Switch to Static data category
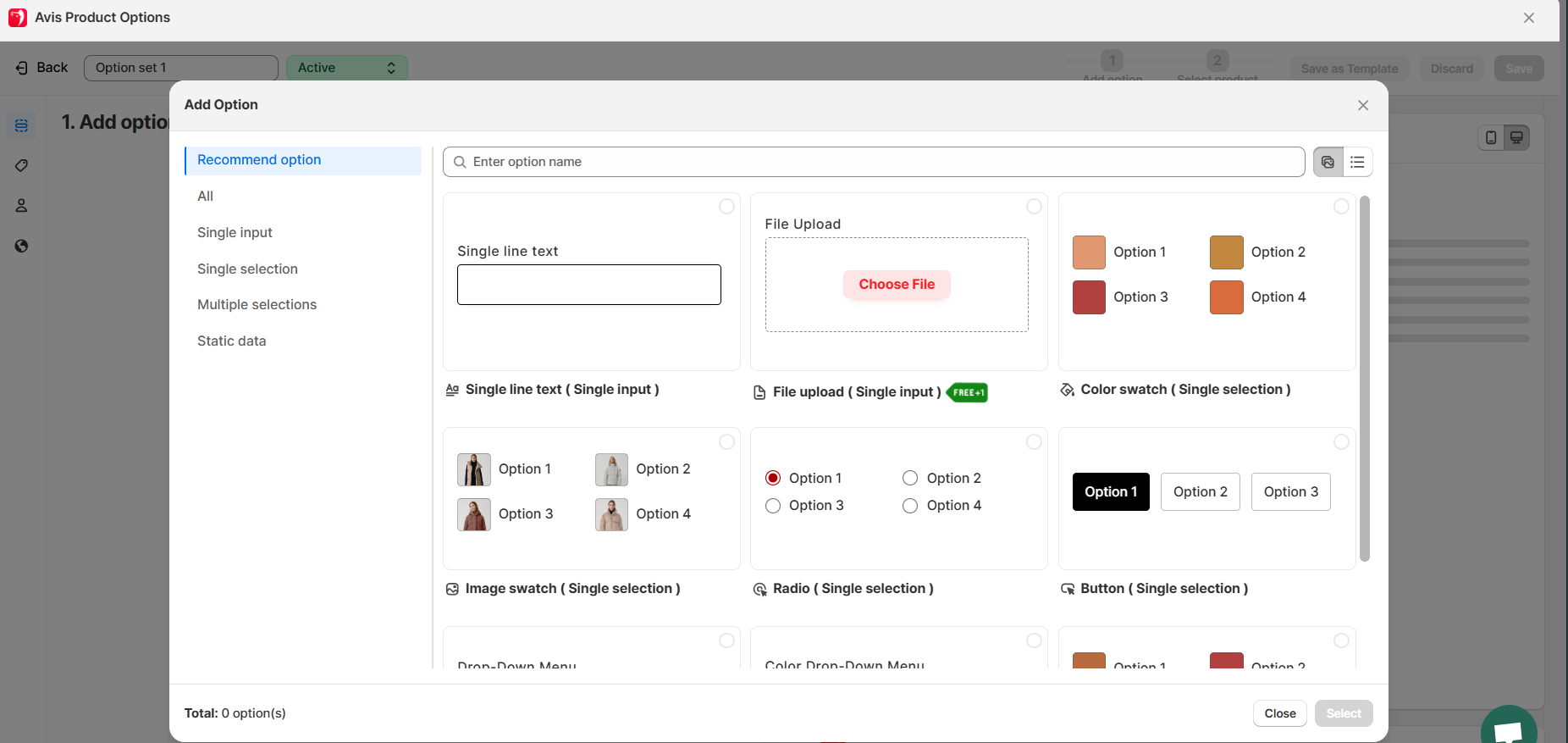 pyautogui.click(x=231, y=341)
